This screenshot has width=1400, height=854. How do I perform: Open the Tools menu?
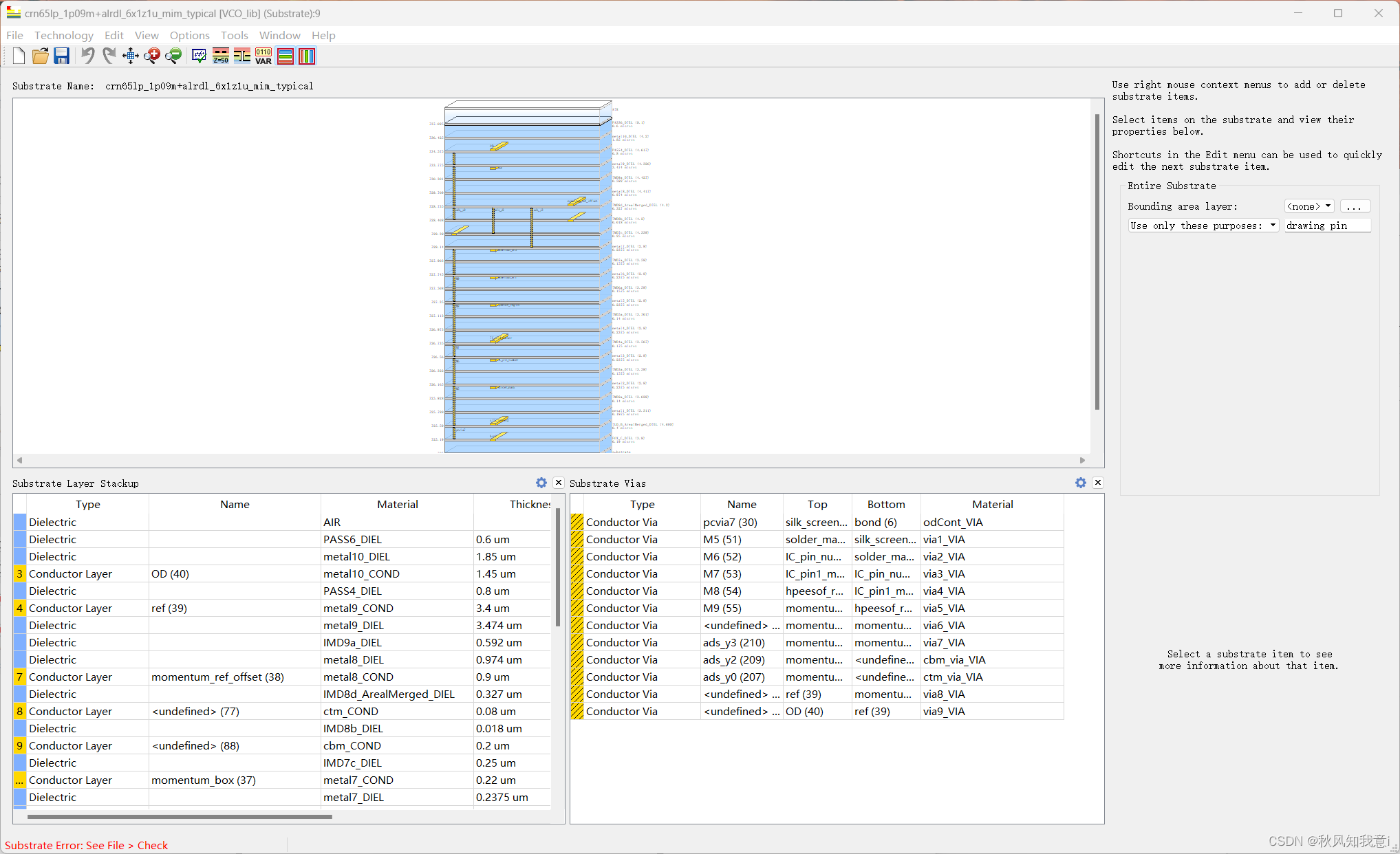[234, 35]
